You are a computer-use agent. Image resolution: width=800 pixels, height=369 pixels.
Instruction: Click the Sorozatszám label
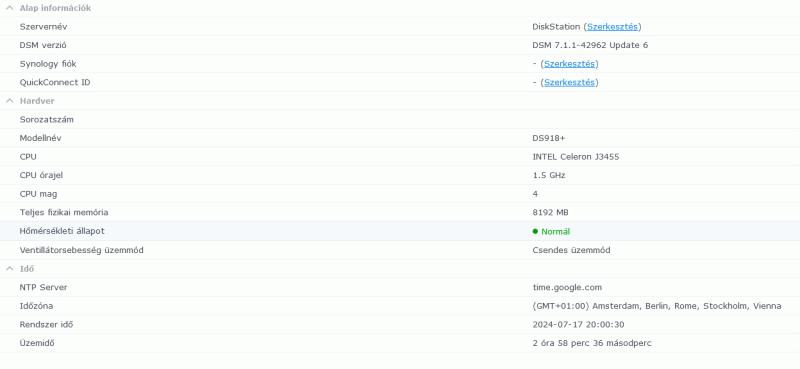46,120
